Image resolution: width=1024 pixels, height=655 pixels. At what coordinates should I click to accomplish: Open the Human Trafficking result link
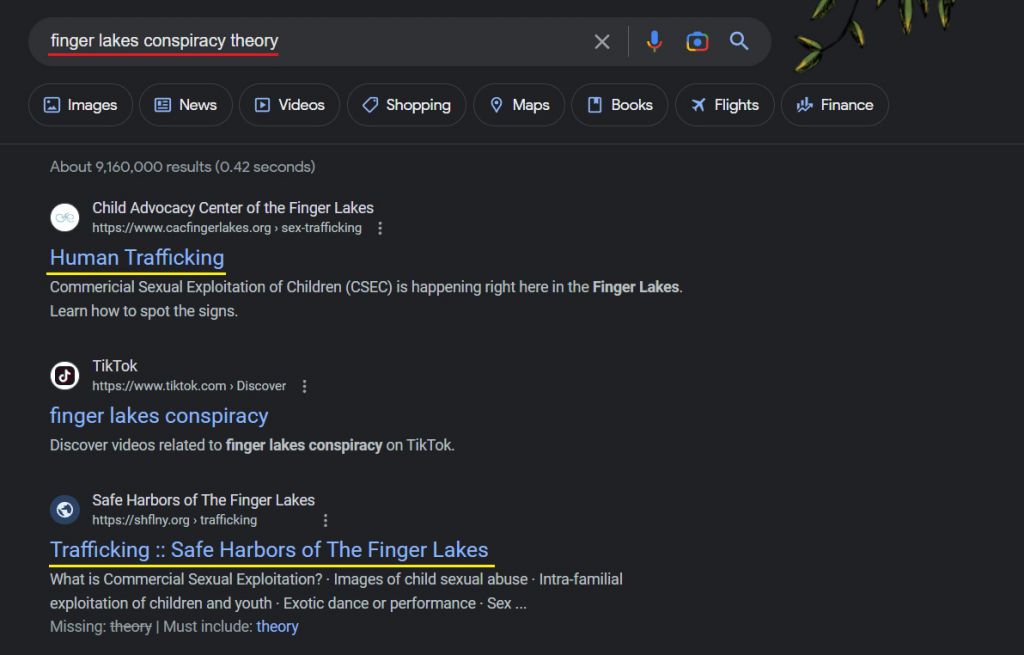click(x=137, y=257)
